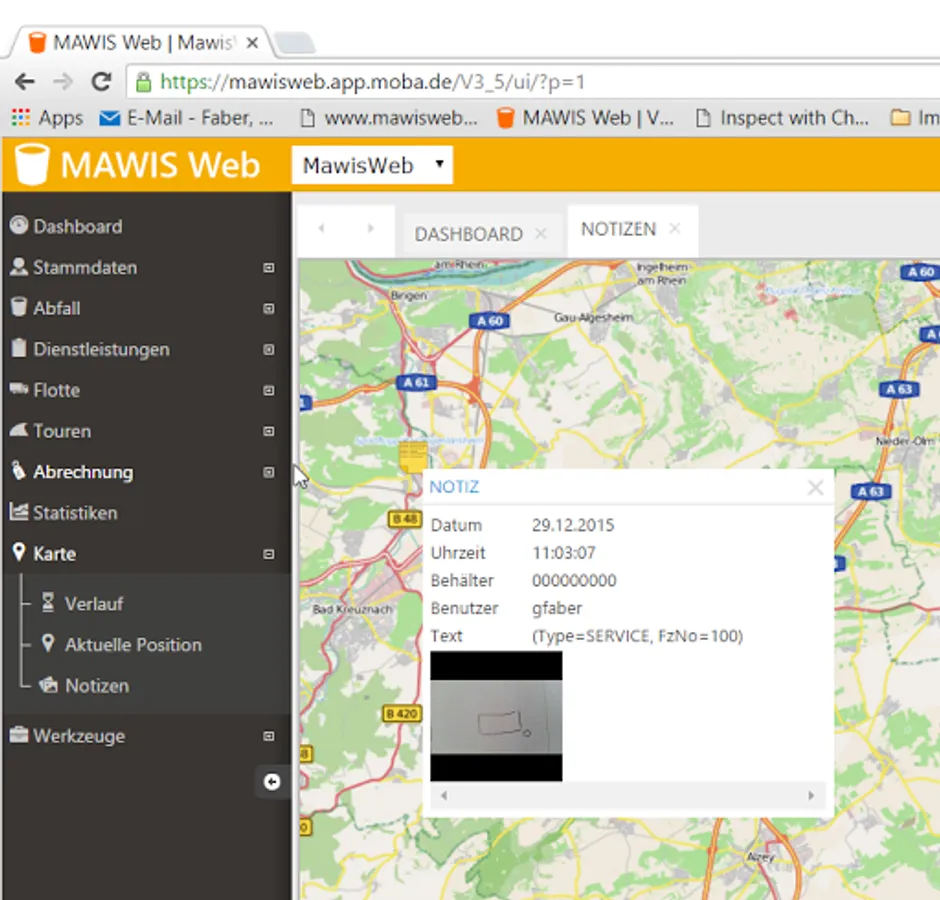Open the MAWIS Web | V... bookmark
The height and width of the screenshot is (900, 940).
[x=586, y=118]
